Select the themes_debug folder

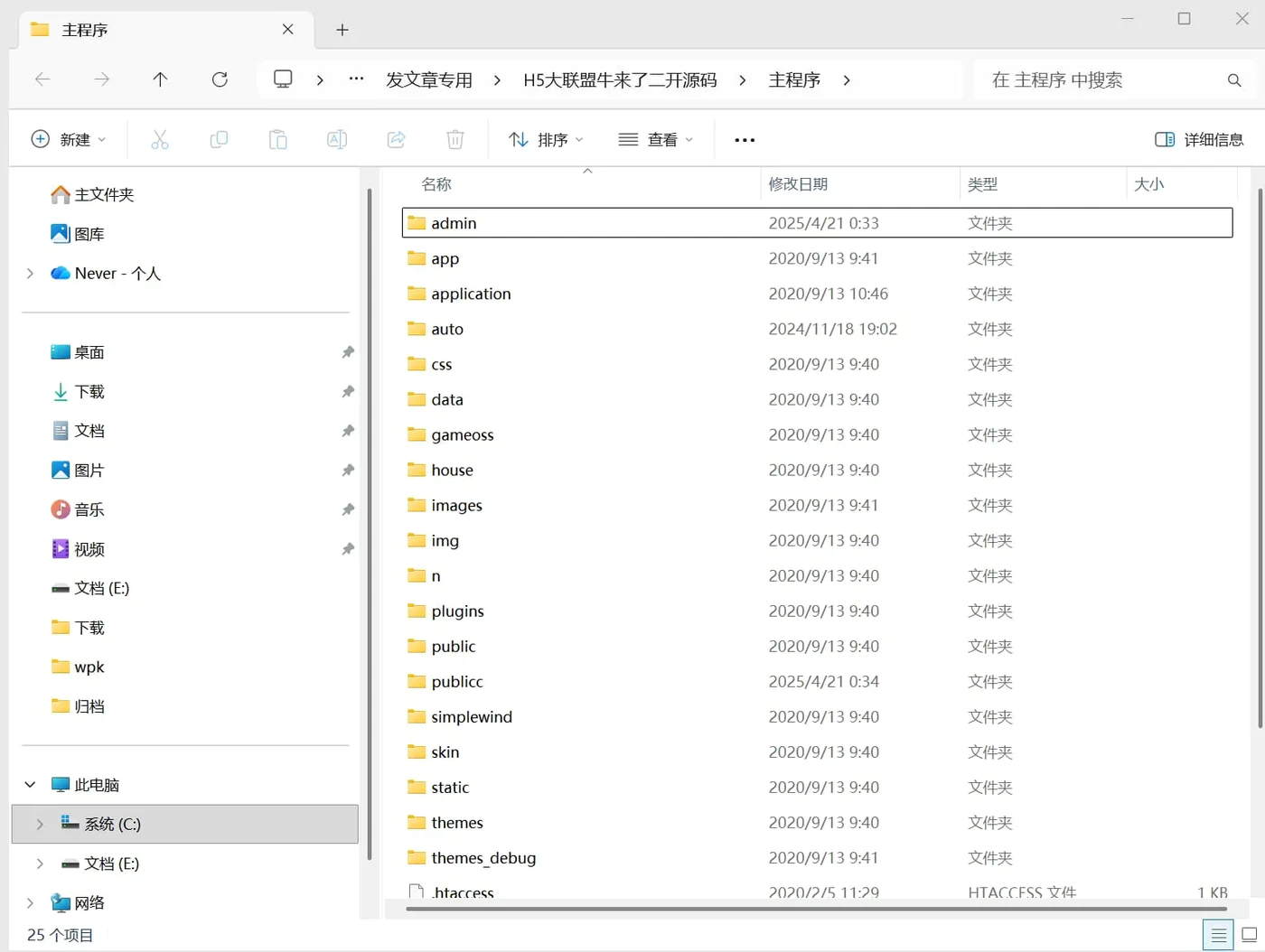click(817, 858)
